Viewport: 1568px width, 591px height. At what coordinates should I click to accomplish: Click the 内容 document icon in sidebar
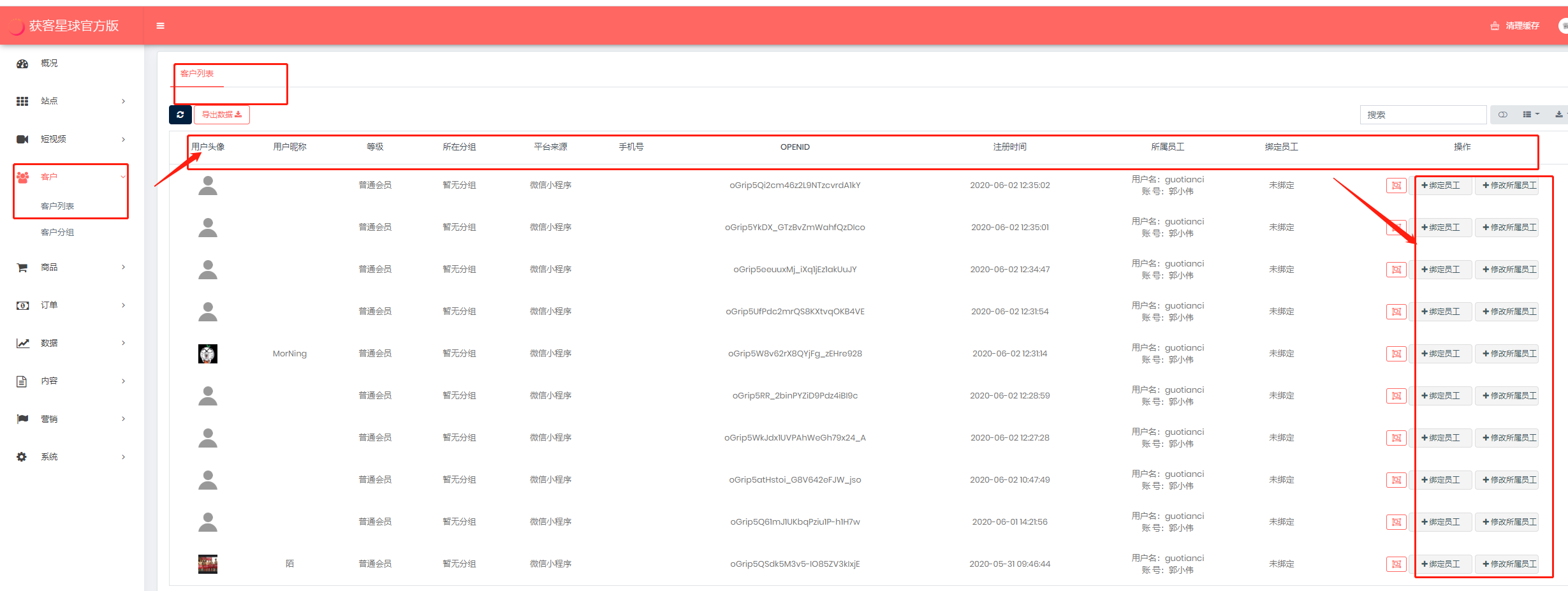pyautogui.click(x=22, y=381)
